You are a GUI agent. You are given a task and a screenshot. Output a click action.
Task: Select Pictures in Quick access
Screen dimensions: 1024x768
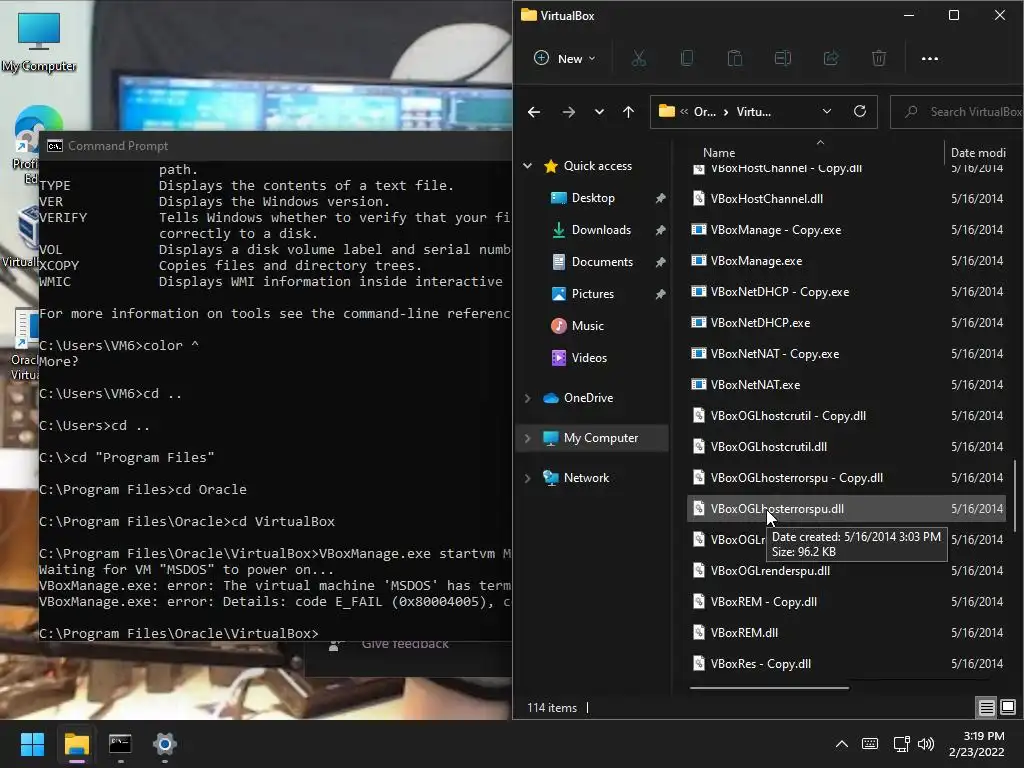(592, 294)
